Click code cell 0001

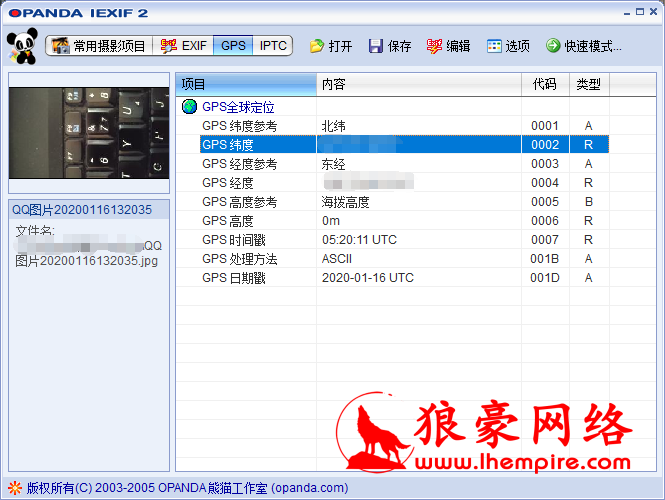pos(545,126)
